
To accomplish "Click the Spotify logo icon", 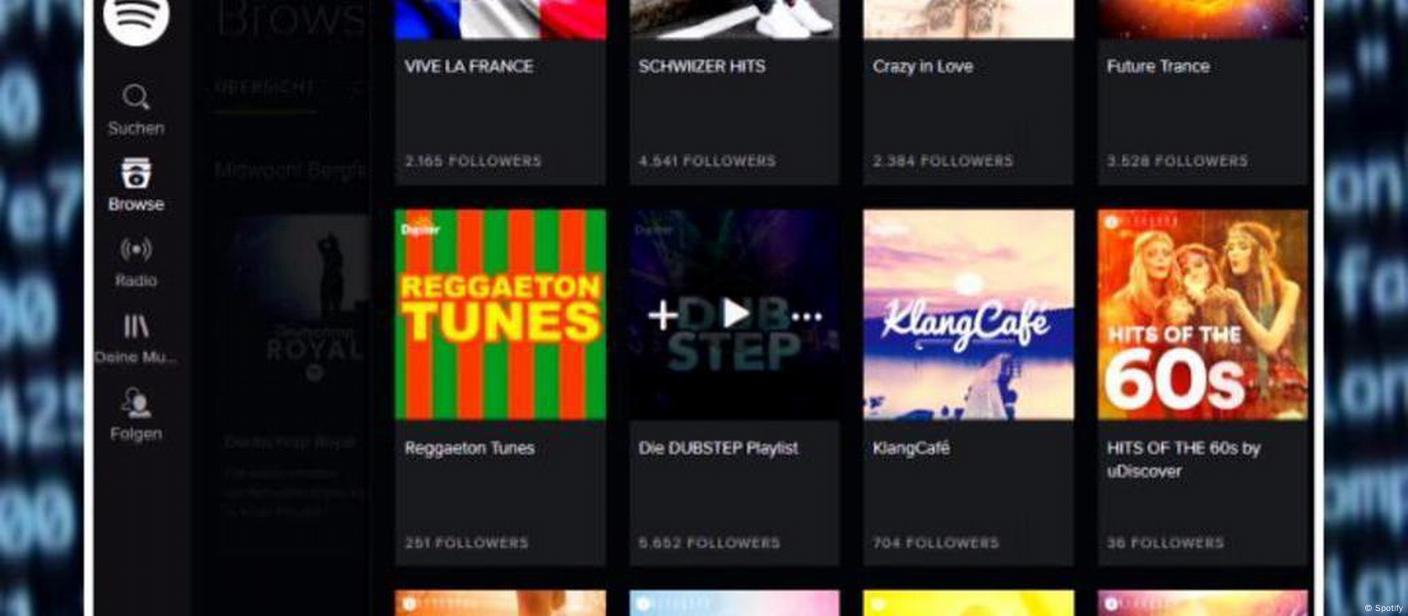I will [136, 18].
